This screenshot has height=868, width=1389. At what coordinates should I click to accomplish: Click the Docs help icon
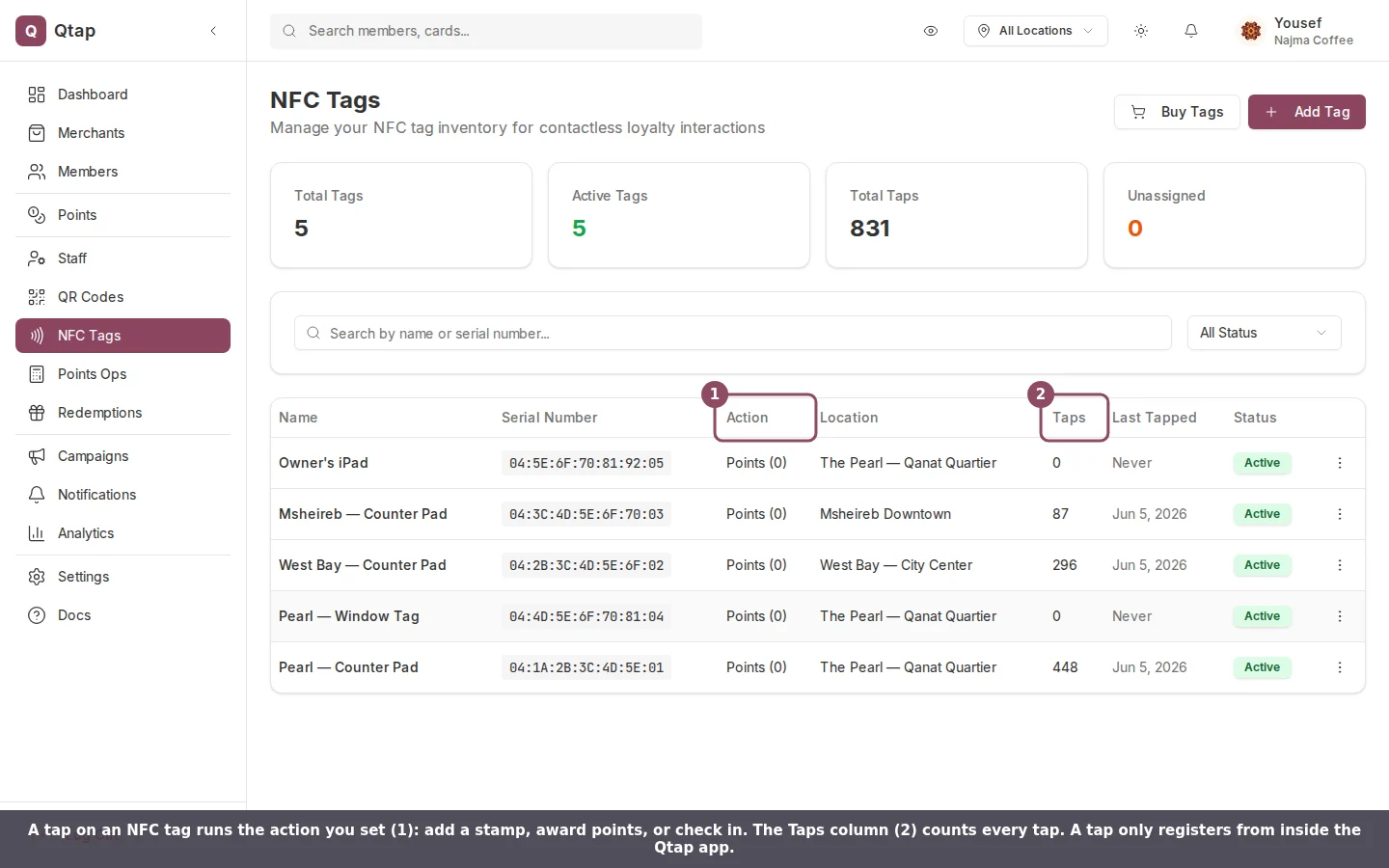(37, 615)
